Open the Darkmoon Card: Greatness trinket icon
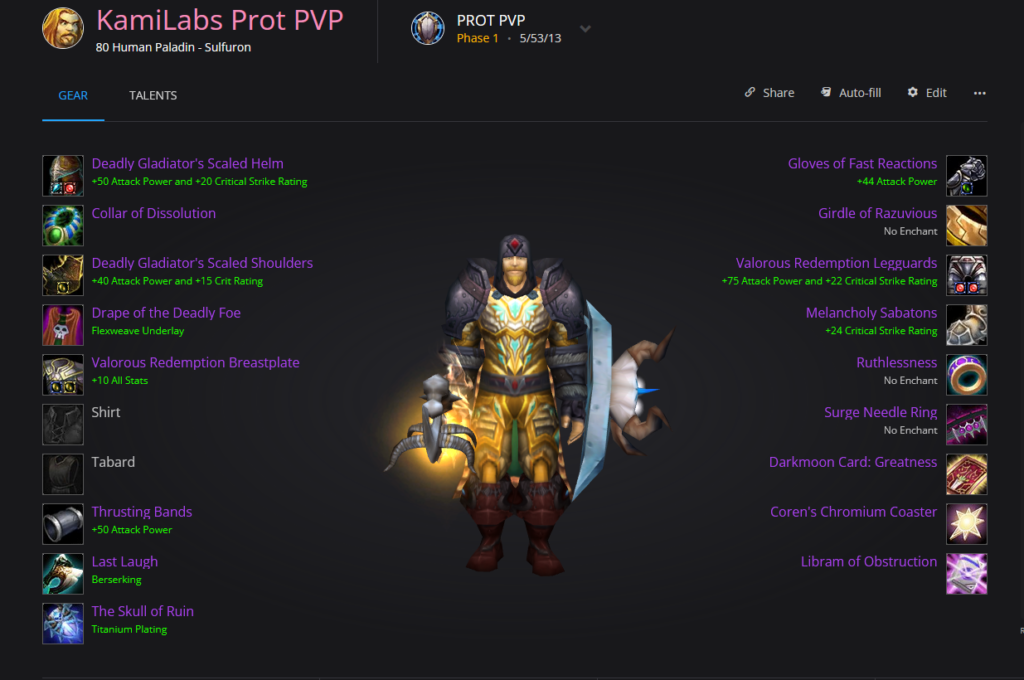Screen dimensions: 1024x680 (967, 474)
